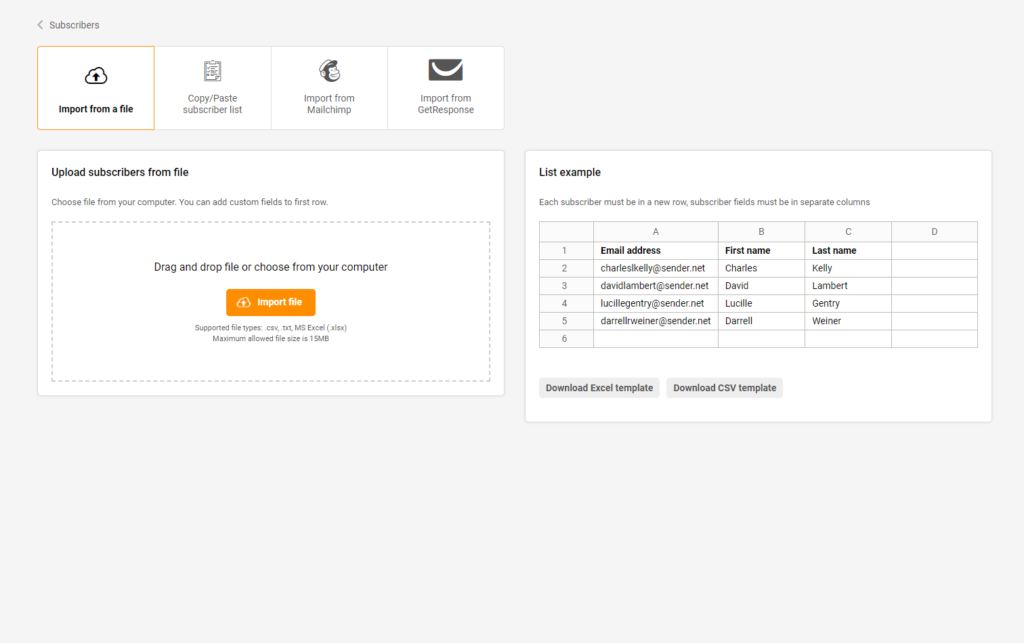Image resolution: width=1024 pixels, height=643 pixels.
Task: Click the Kelly last name cell
Action: coord(848,268)
